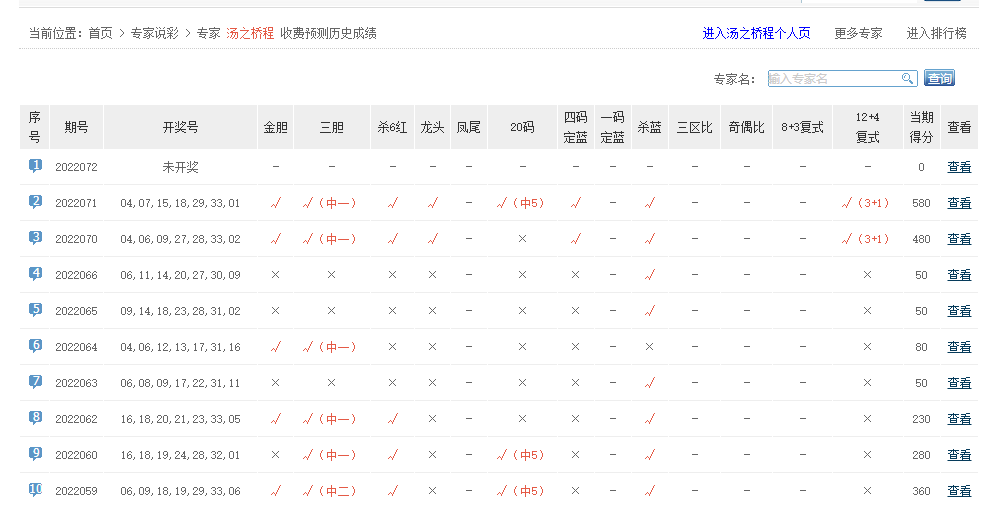Navigate to 首页 in breadcrumb
The image size is (1002, 506).
[100, 33]
